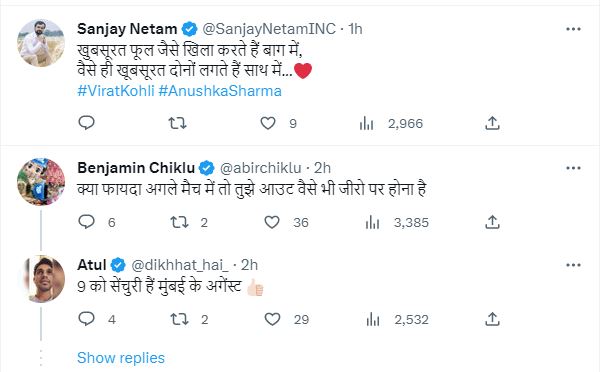Open Sanjay Netam's profile picture
Screen dimensions: 604x372
tap(41, 43)
